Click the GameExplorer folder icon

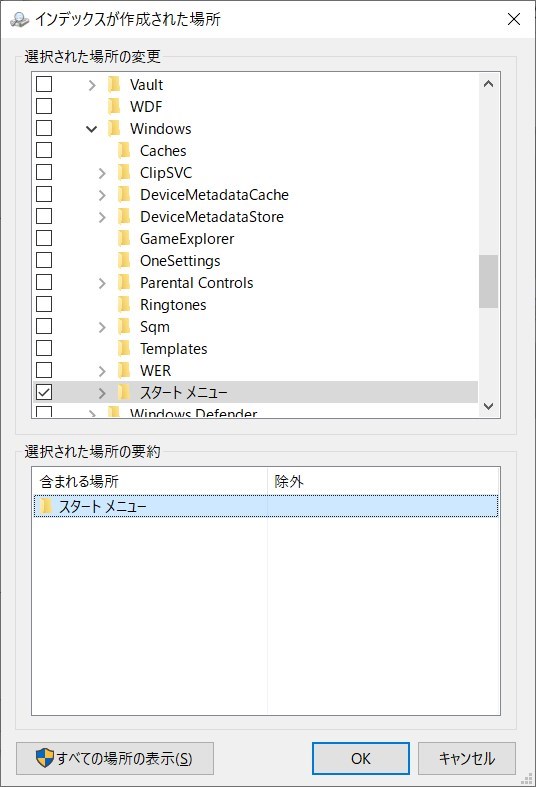(x=124, y=238)
